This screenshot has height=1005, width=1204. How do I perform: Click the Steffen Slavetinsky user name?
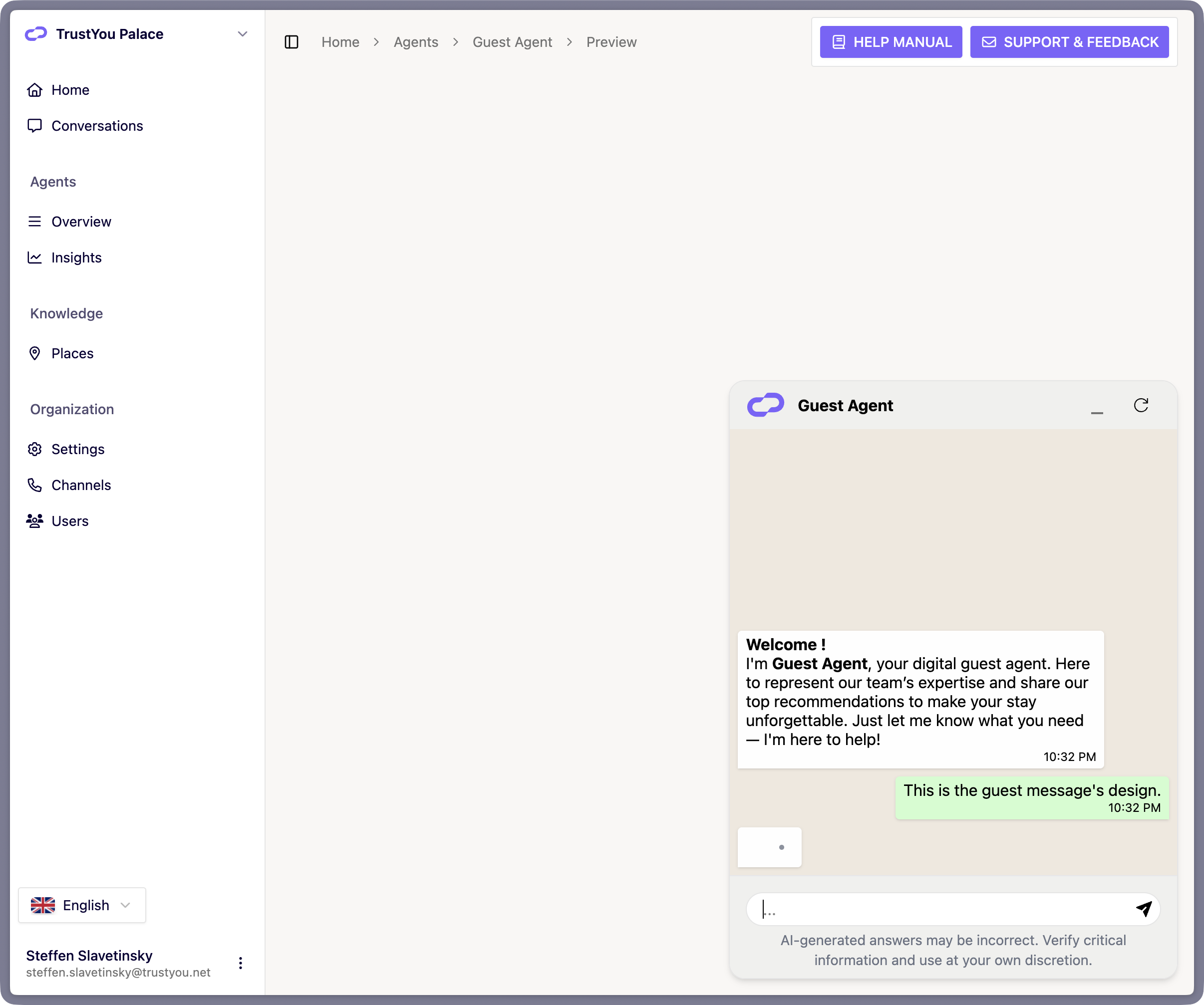[x=89, y=955]
